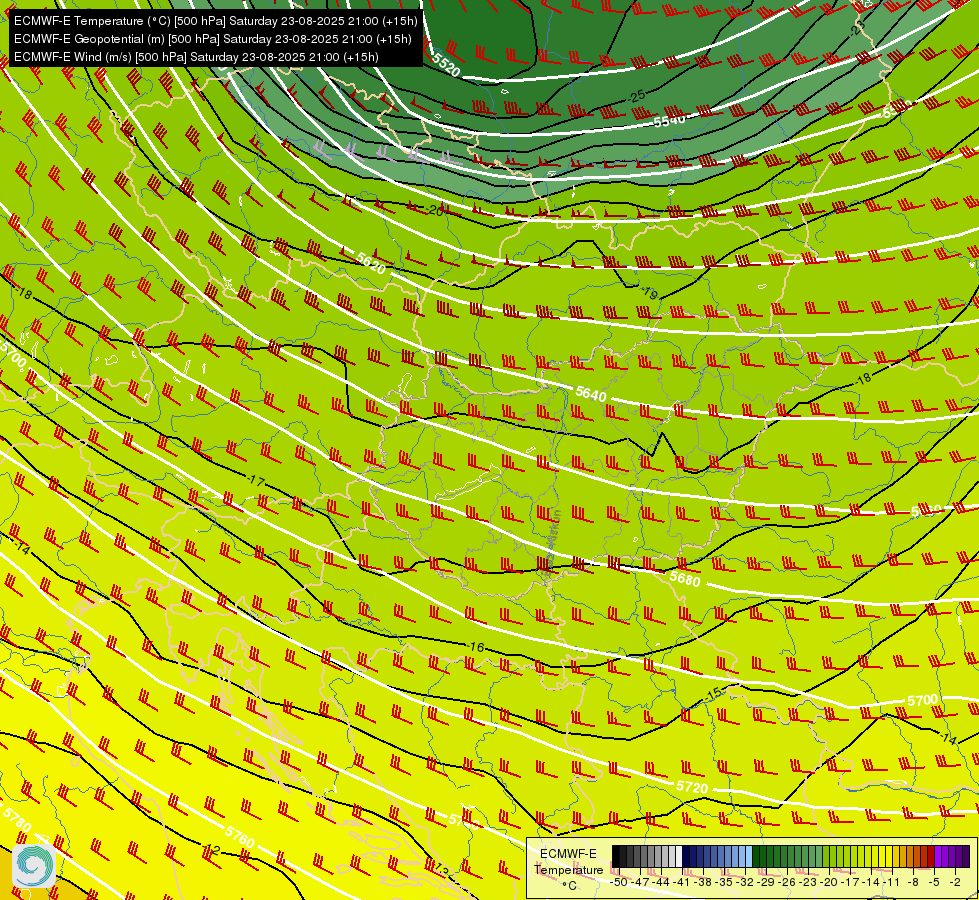Pick the darkest purple swatch ending the legend
Screen dimensions: 979x900
click(966, 857)
